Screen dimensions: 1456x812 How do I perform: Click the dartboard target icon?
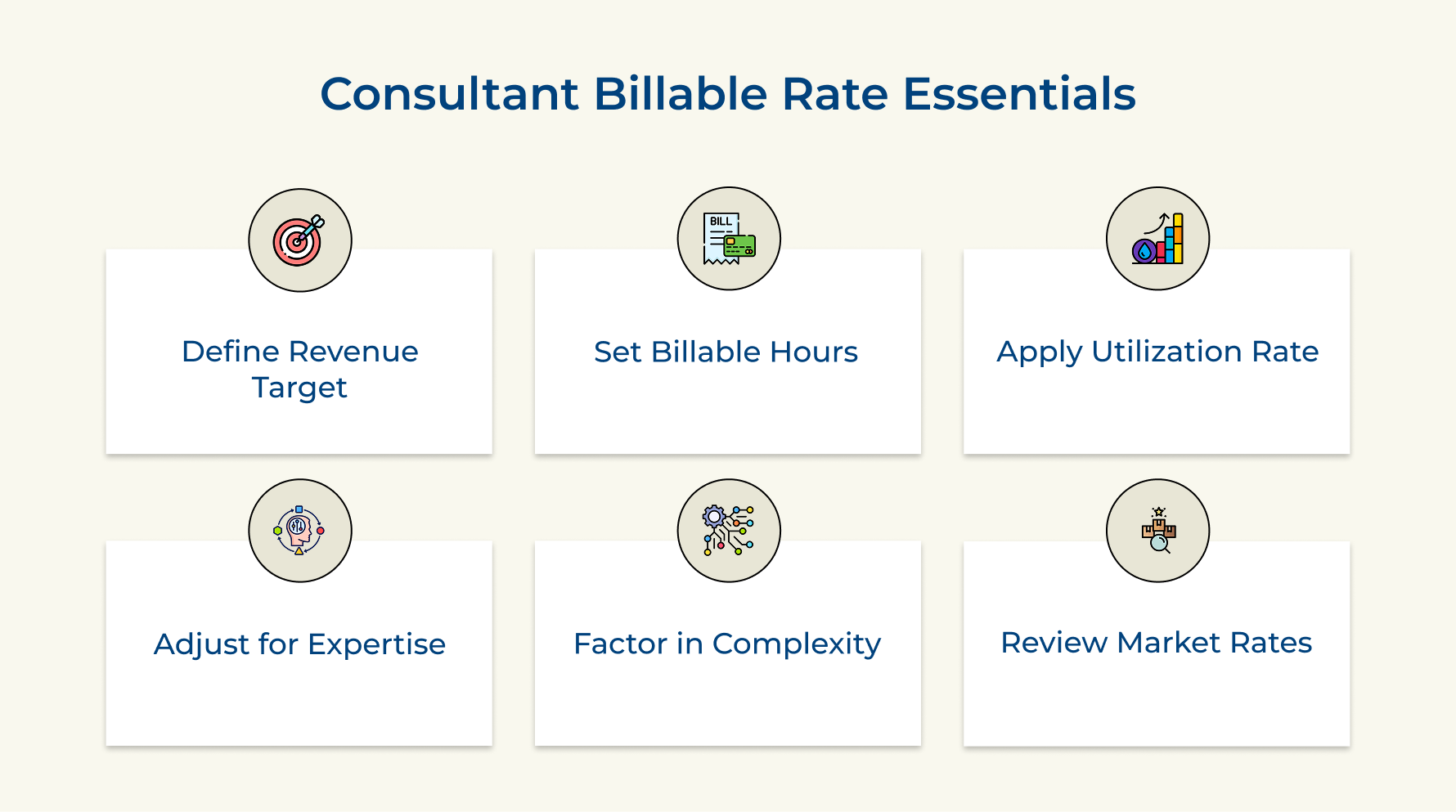click(299, 240)
